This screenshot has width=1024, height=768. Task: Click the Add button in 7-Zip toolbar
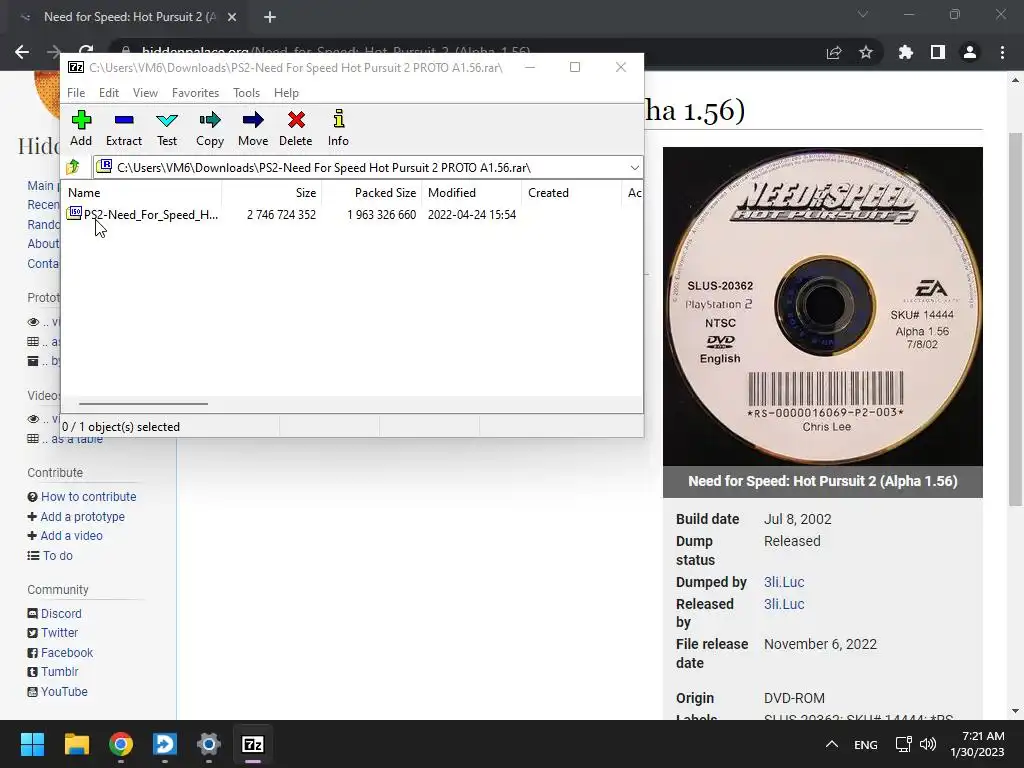81,128
